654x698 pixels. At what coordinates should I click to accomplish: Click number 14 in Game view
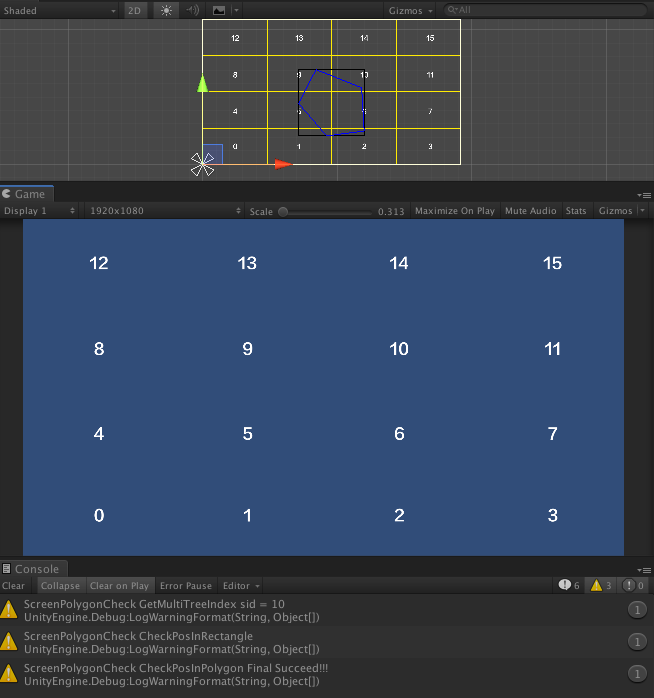(399, 263)
